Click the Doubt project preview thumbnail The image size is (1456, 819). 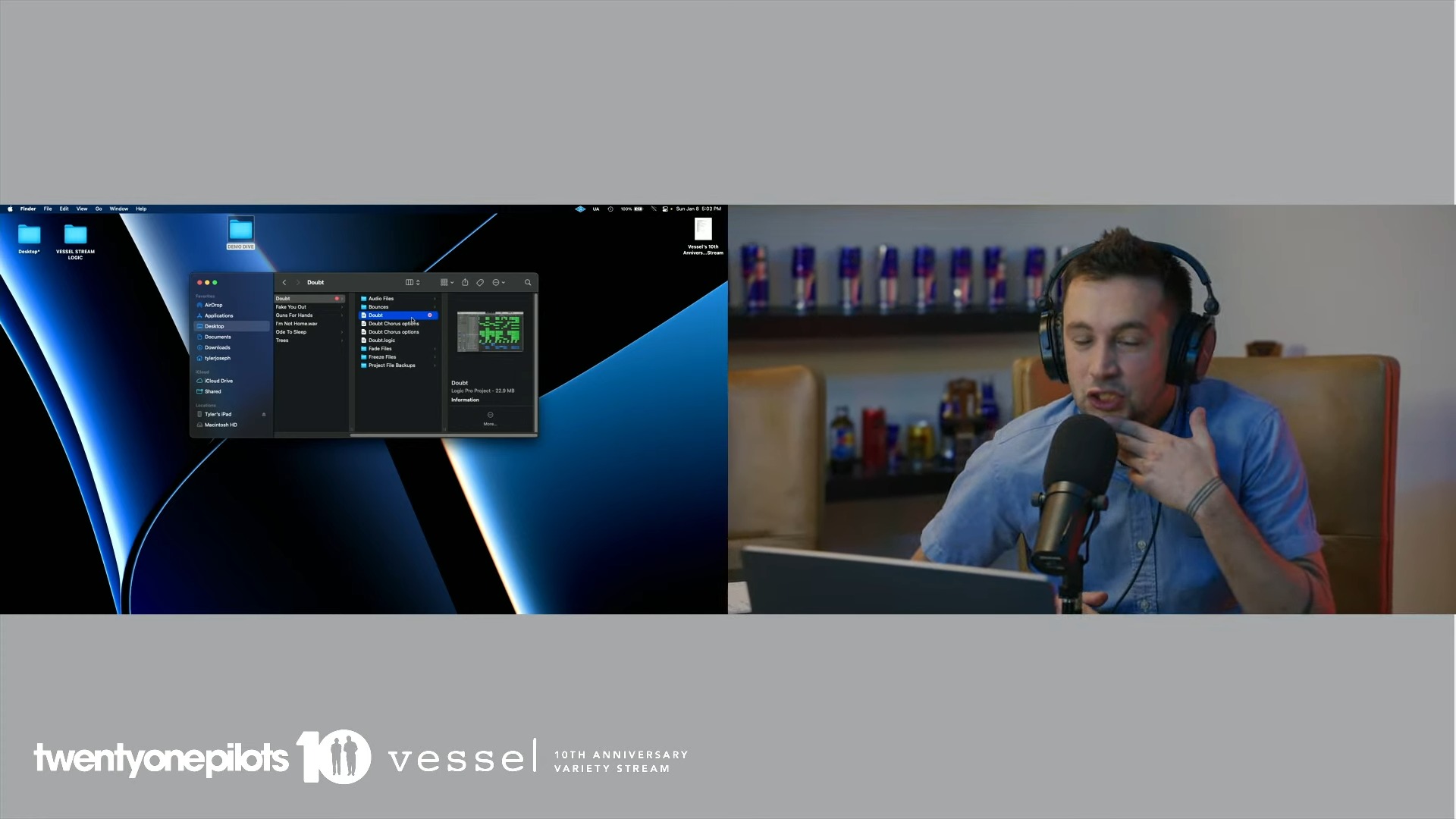(490, 331)
